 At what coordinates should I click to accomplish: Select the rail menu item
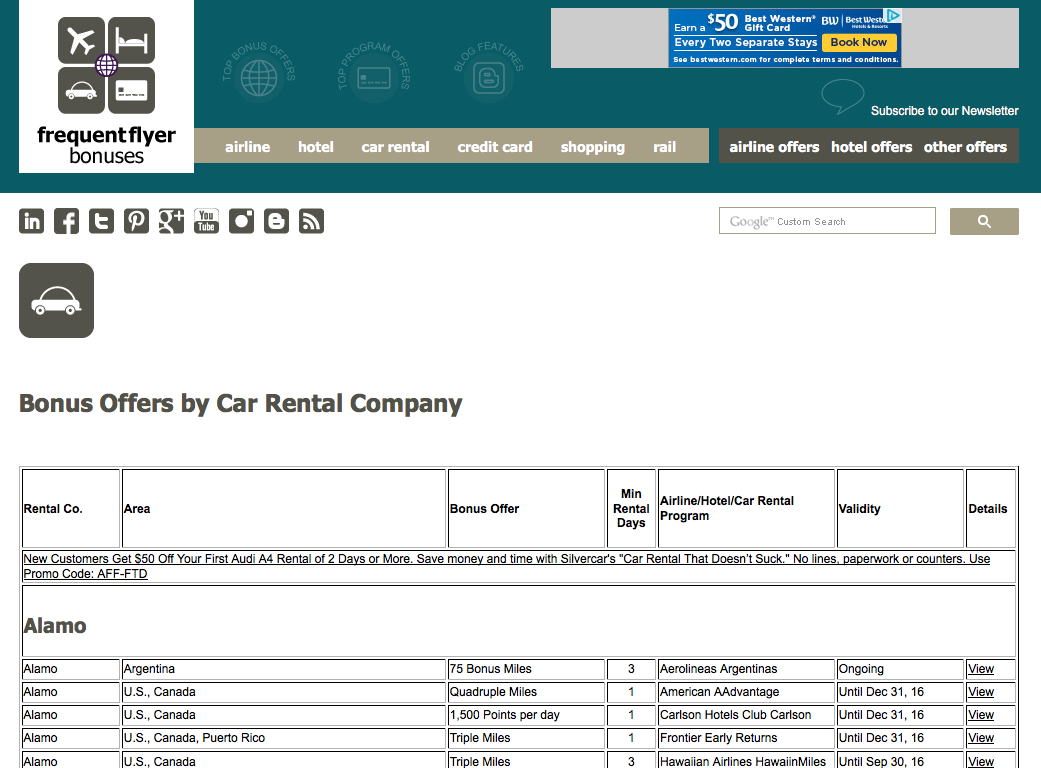[665, 147]
